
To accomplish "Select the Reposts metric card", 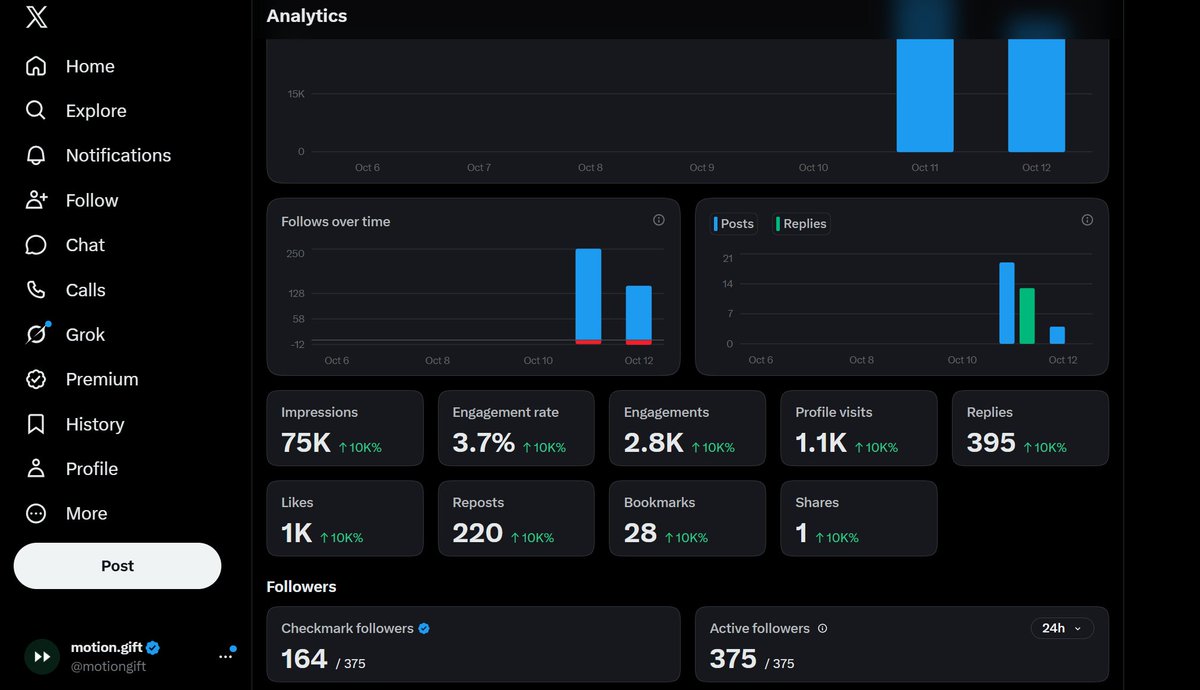I will coord(516,518).
